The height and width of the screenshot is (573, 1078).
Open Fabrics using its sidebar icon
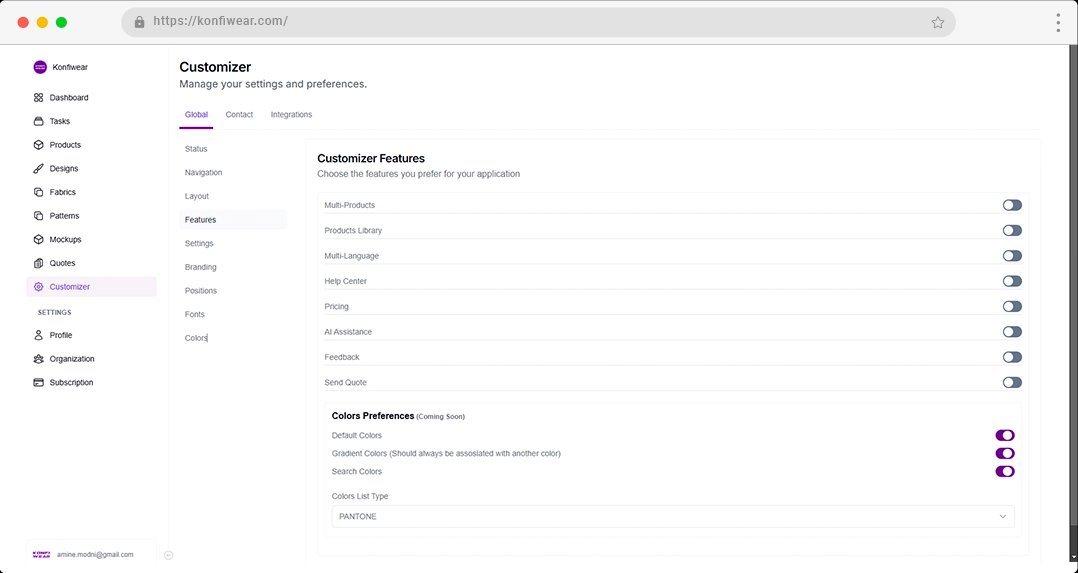coord(39,192)
